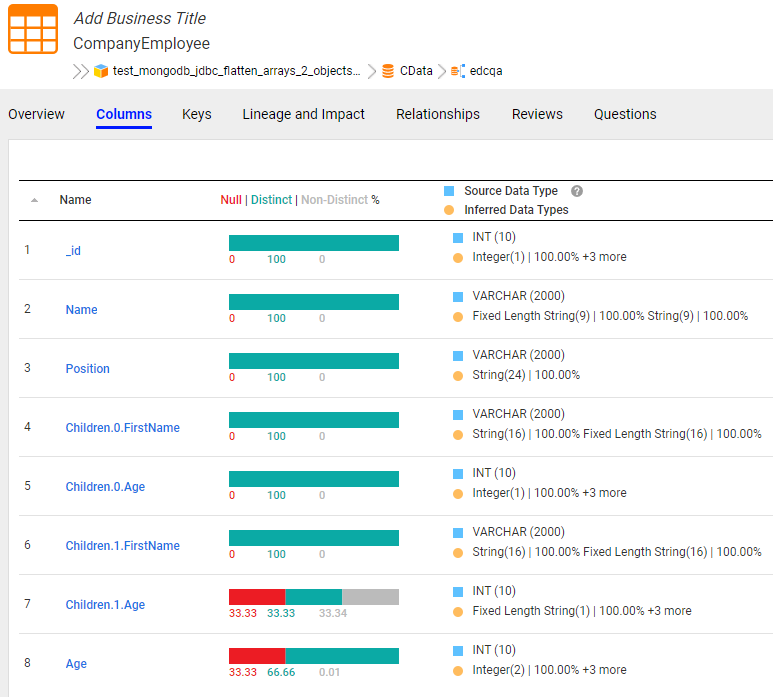The width and height of the screenshot is (773, 697).
Task: Click the _id row profile bar
Action: coord(314,243)
